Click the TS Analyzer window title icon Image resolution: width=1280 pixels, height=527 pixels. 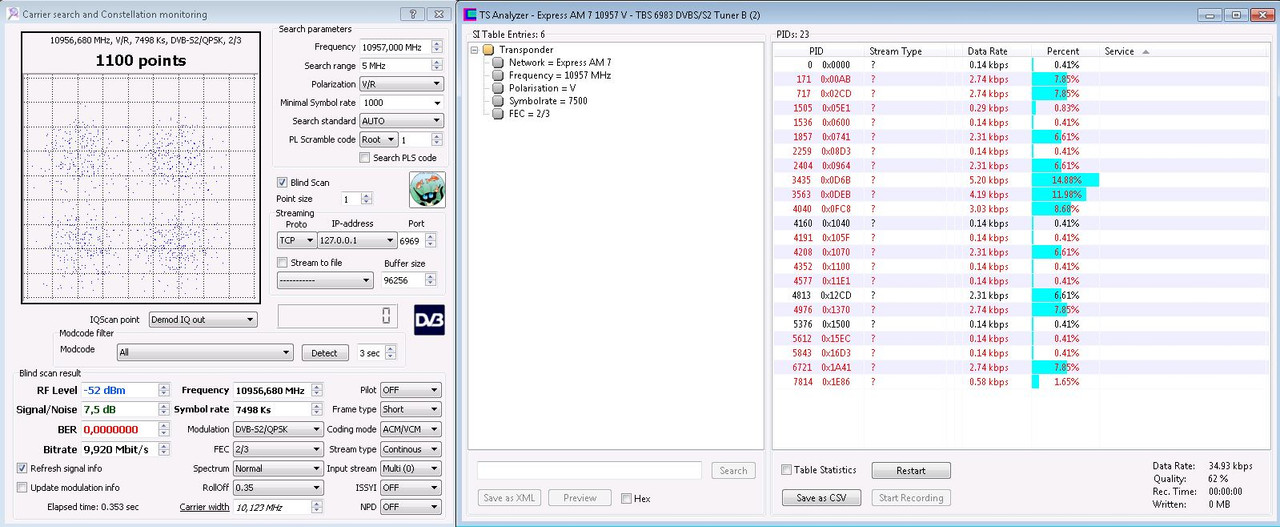[469, 15]
